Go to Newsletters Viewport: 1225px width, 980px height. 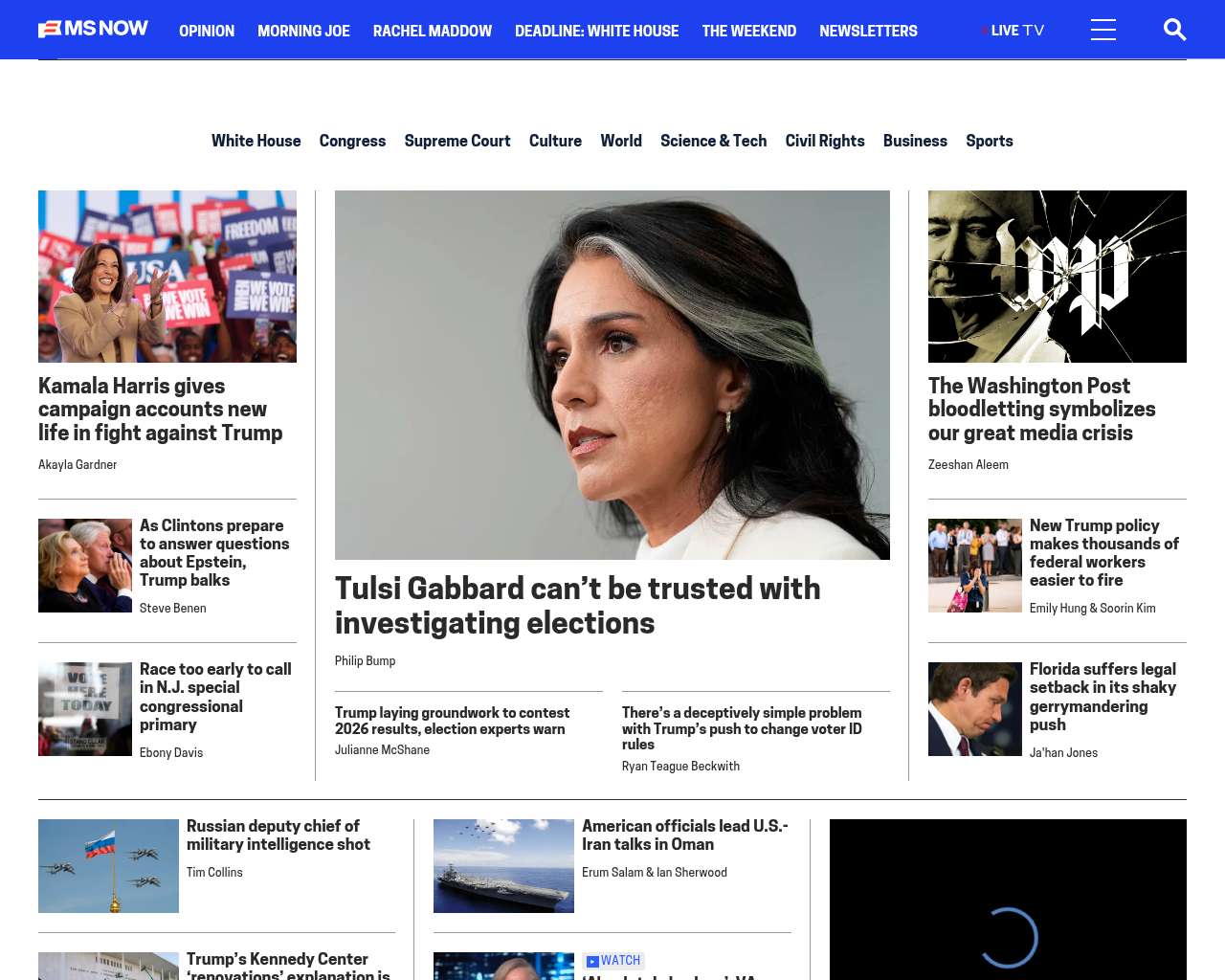pos(868,31)
